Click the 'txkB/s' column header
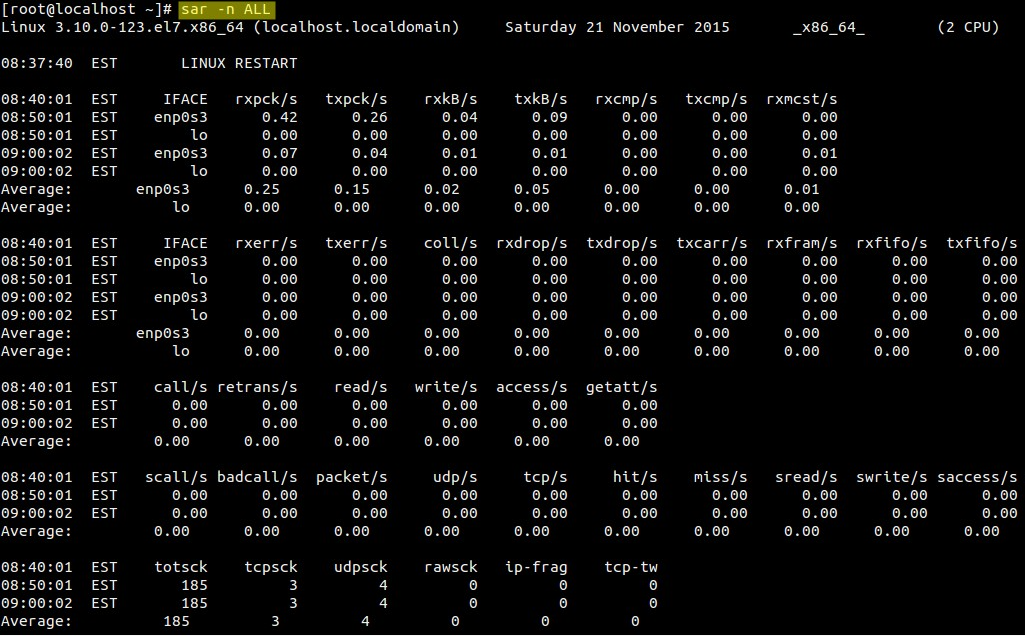Screen dimensions: 1025x636 [x=541, y=99]
